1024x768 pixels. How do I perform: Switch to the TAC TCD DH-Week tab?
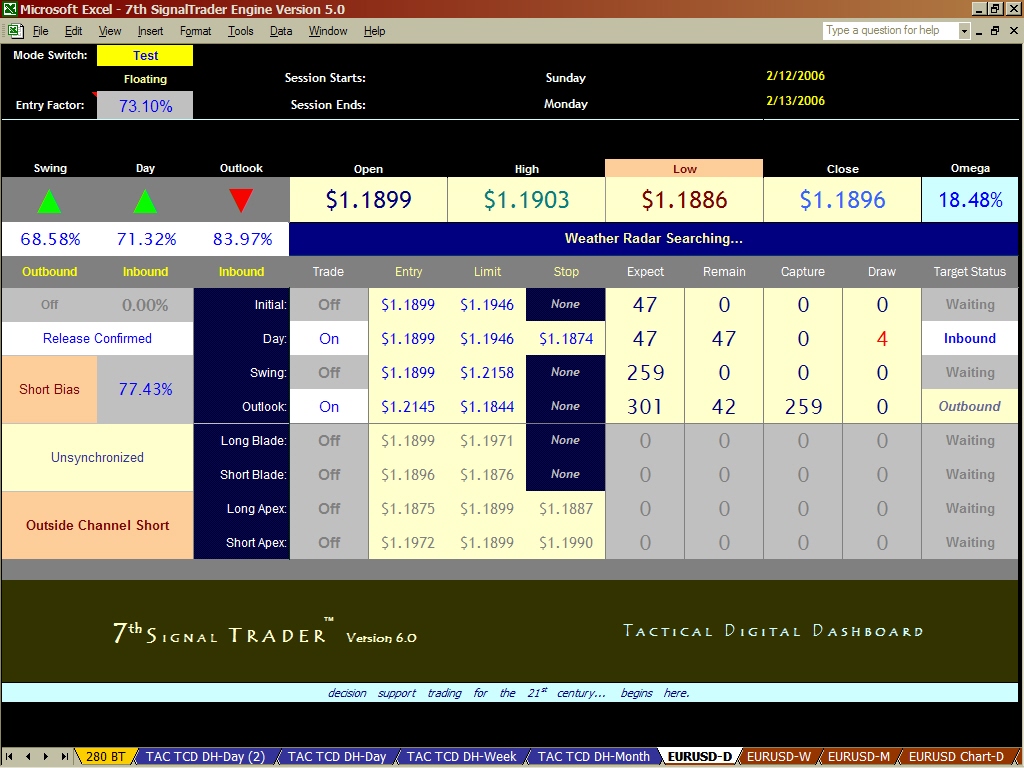(461, 756)
